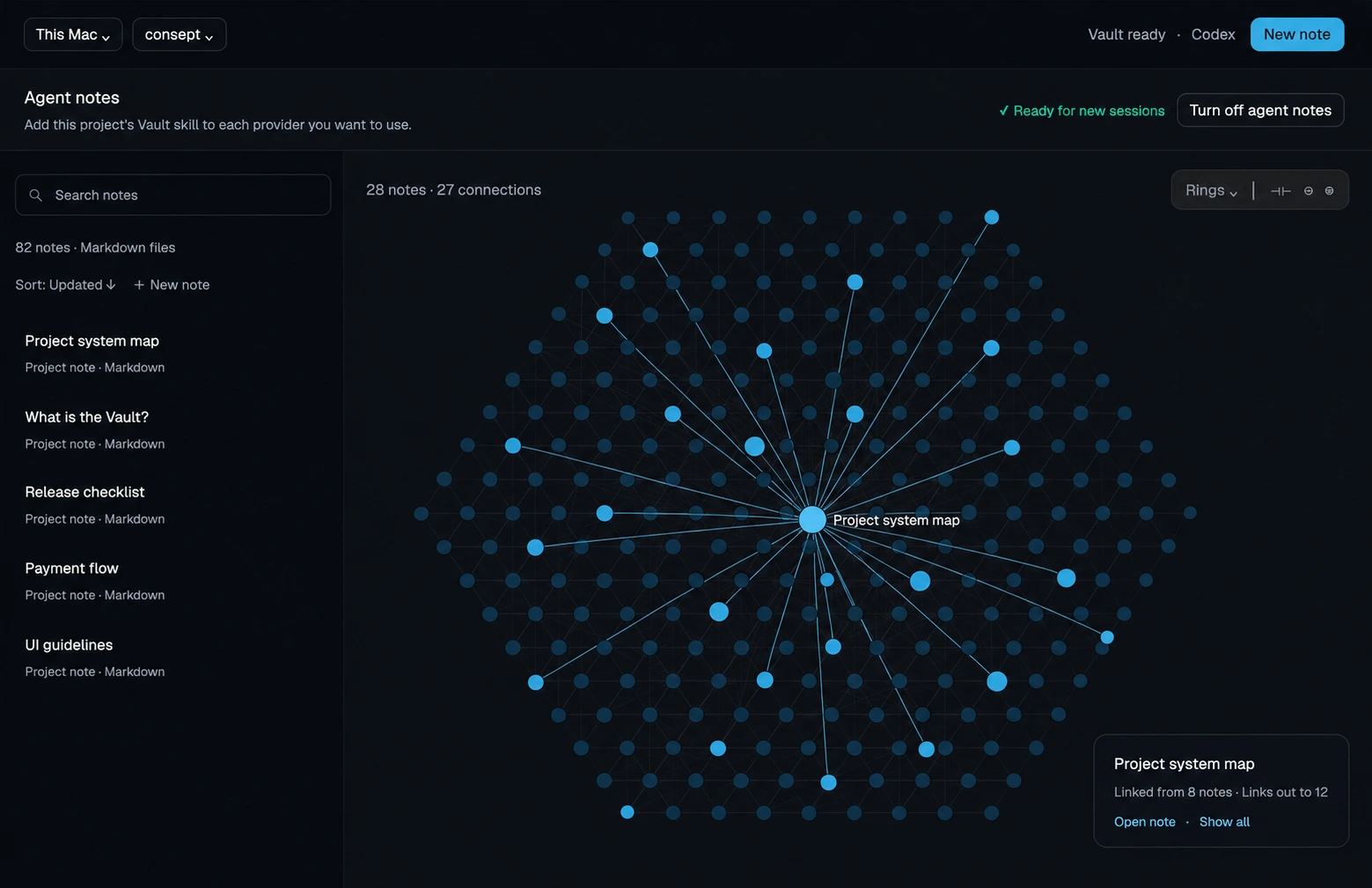Select the Payment flow note

(x=172, y=581)
